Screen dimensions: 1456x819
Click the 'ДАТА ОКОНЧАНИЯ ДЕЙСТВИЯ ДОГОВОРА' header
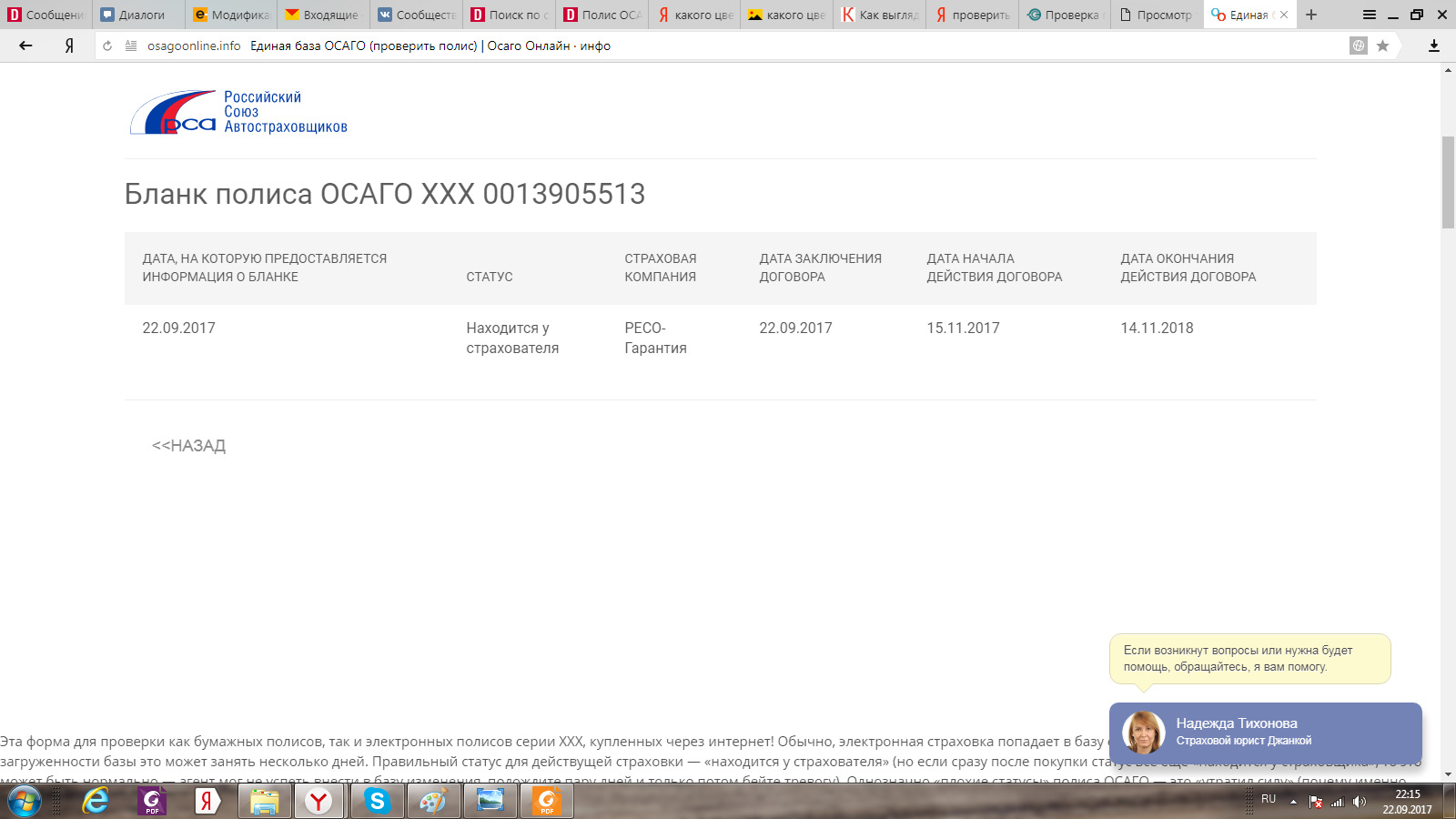1188,268
